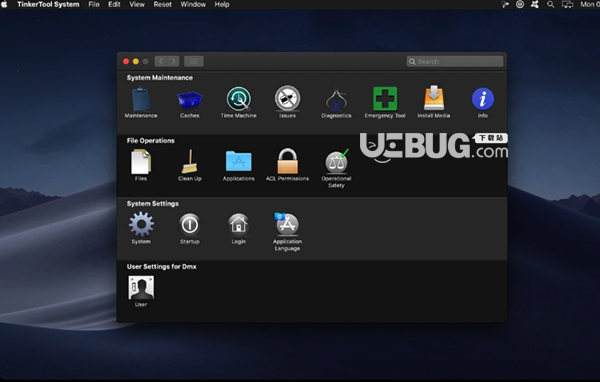Open the Info pane
The image size is (600, 382).
483,102
